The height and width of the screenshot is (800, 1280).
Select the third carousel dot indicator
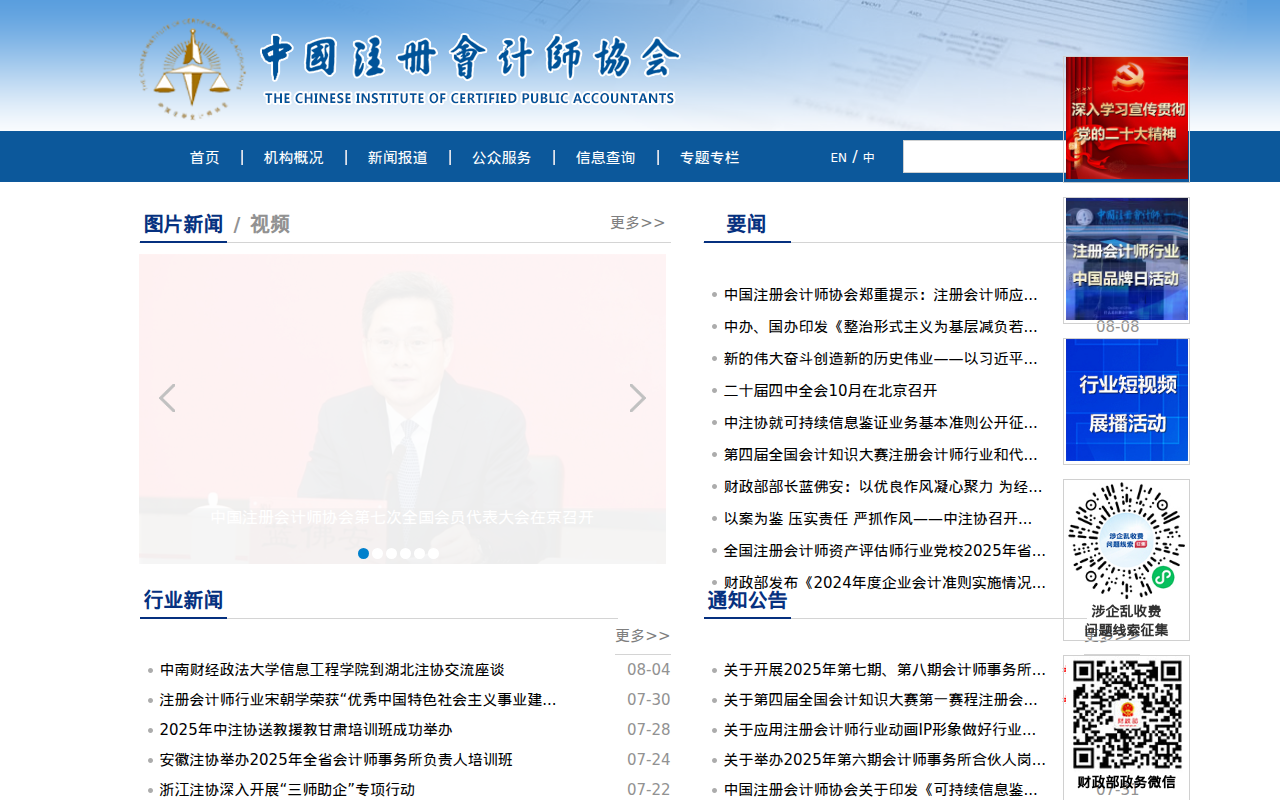click(x=392, y=553)
